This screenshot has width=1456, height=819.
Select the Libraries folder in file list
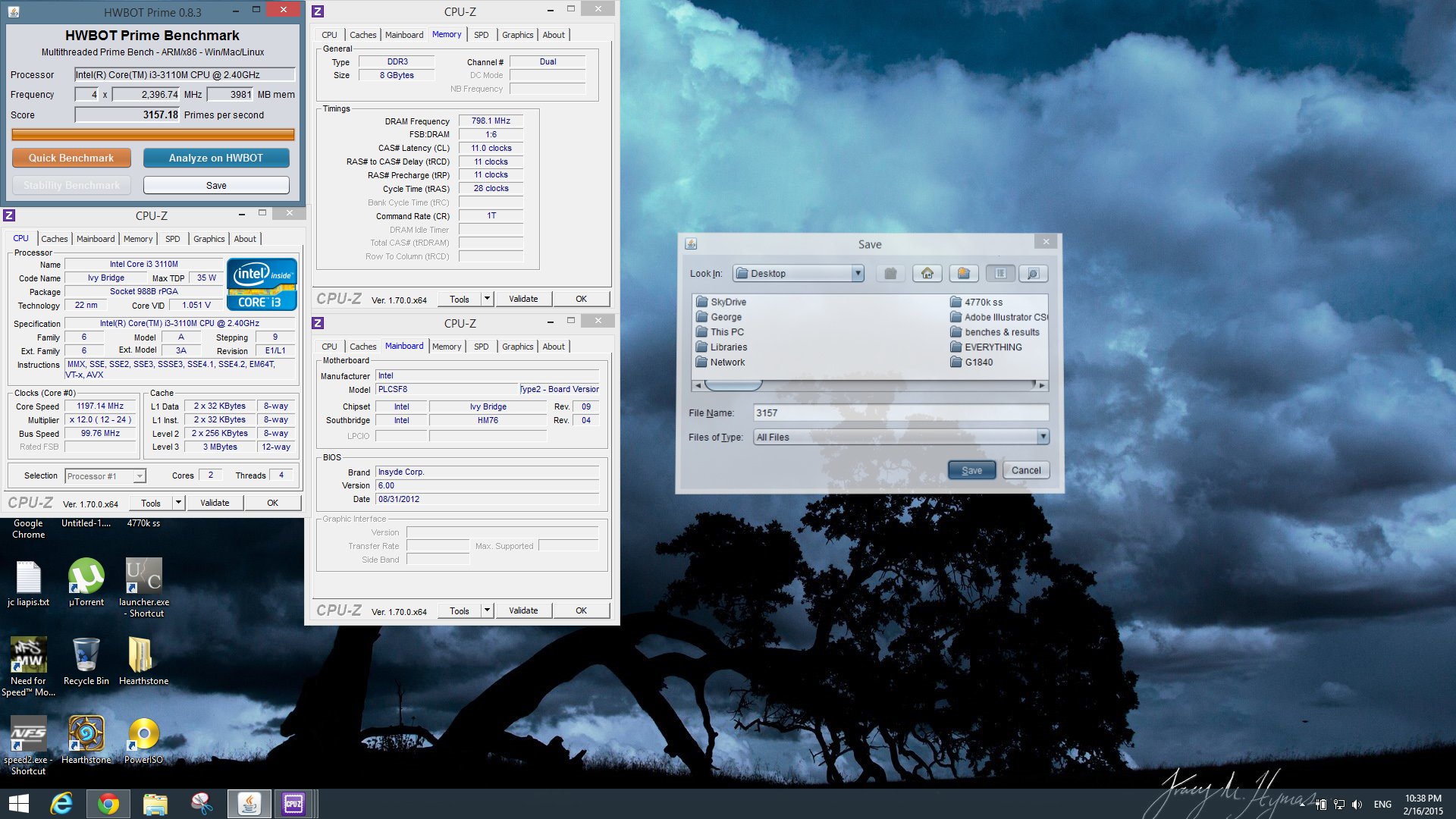point(721,347)
